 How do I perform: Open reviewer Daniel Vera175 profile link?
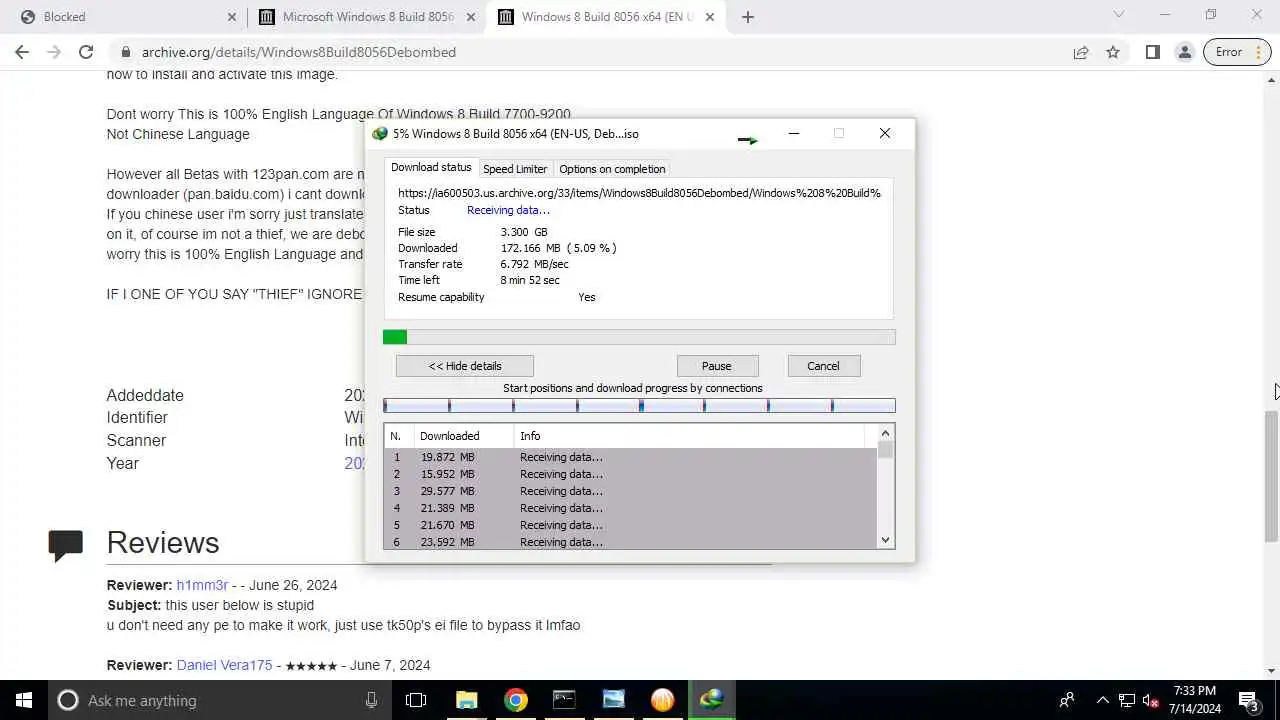point(224,665)
